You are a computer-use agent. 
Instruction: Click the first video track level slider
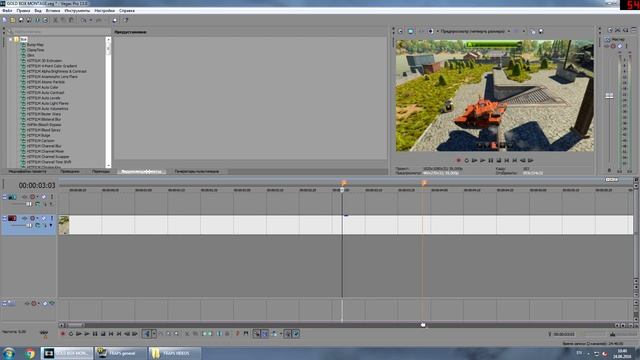29,204
